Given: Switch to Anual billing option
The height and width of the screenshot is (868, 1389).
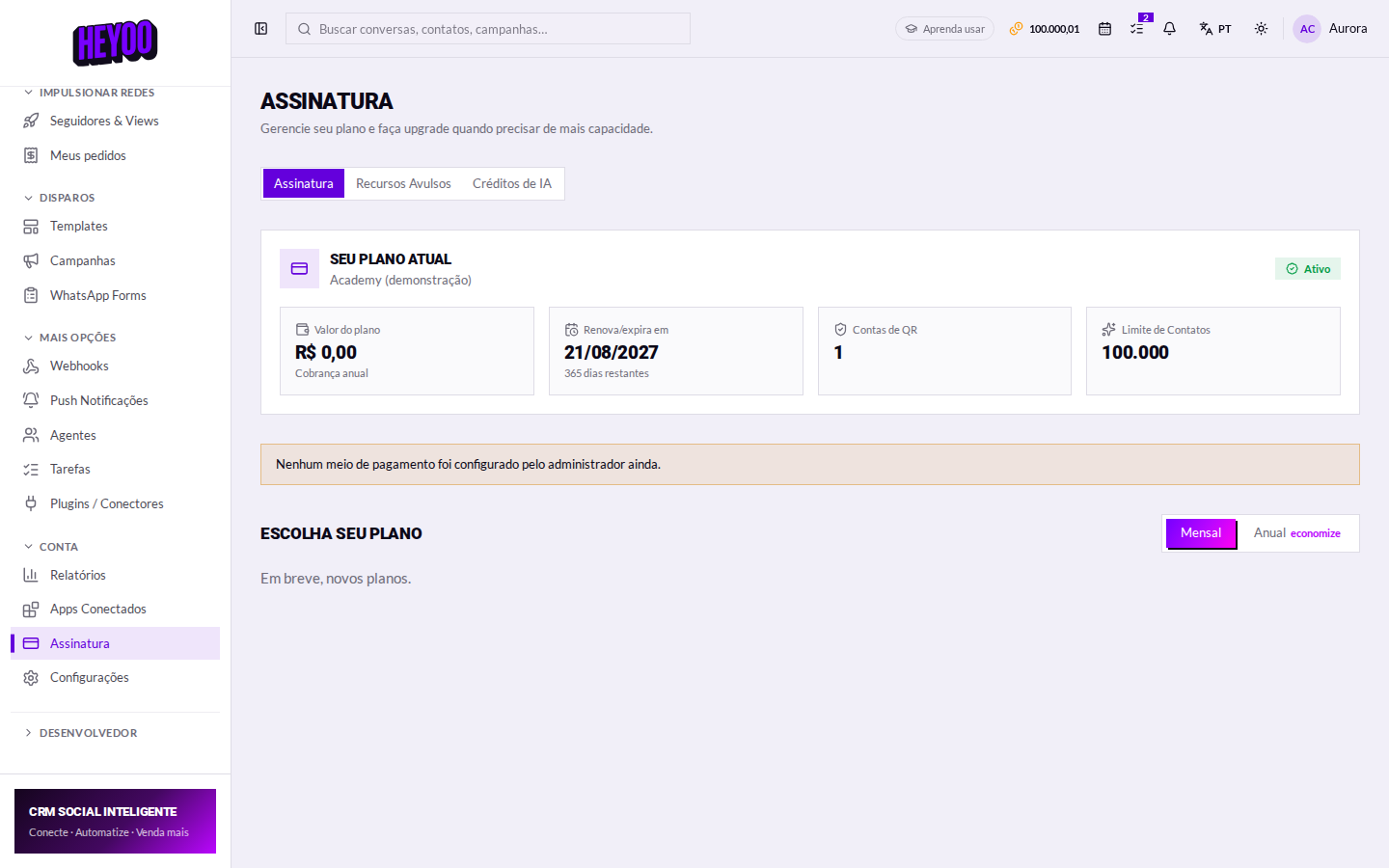Looking at the screenshot, I should point(1296,533).
